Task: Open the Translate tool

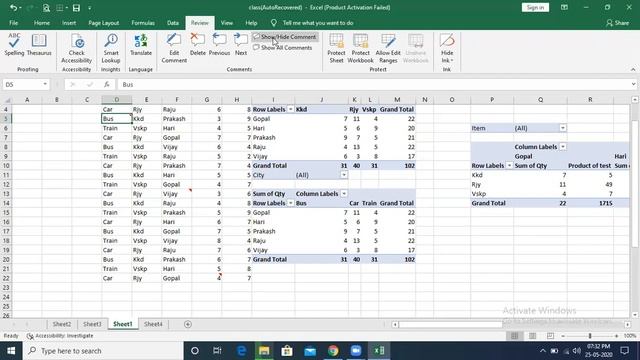Action: 141,44
